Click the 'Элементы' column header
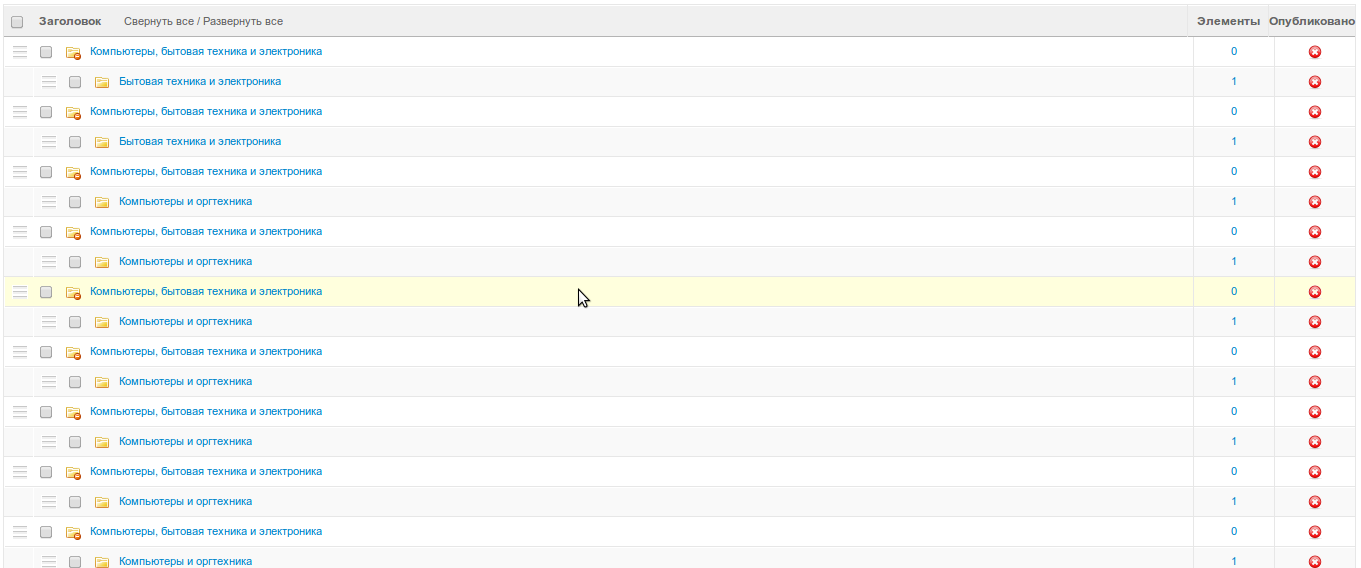This screenshot has height=568, width=1361. (x=1229, y=21)
